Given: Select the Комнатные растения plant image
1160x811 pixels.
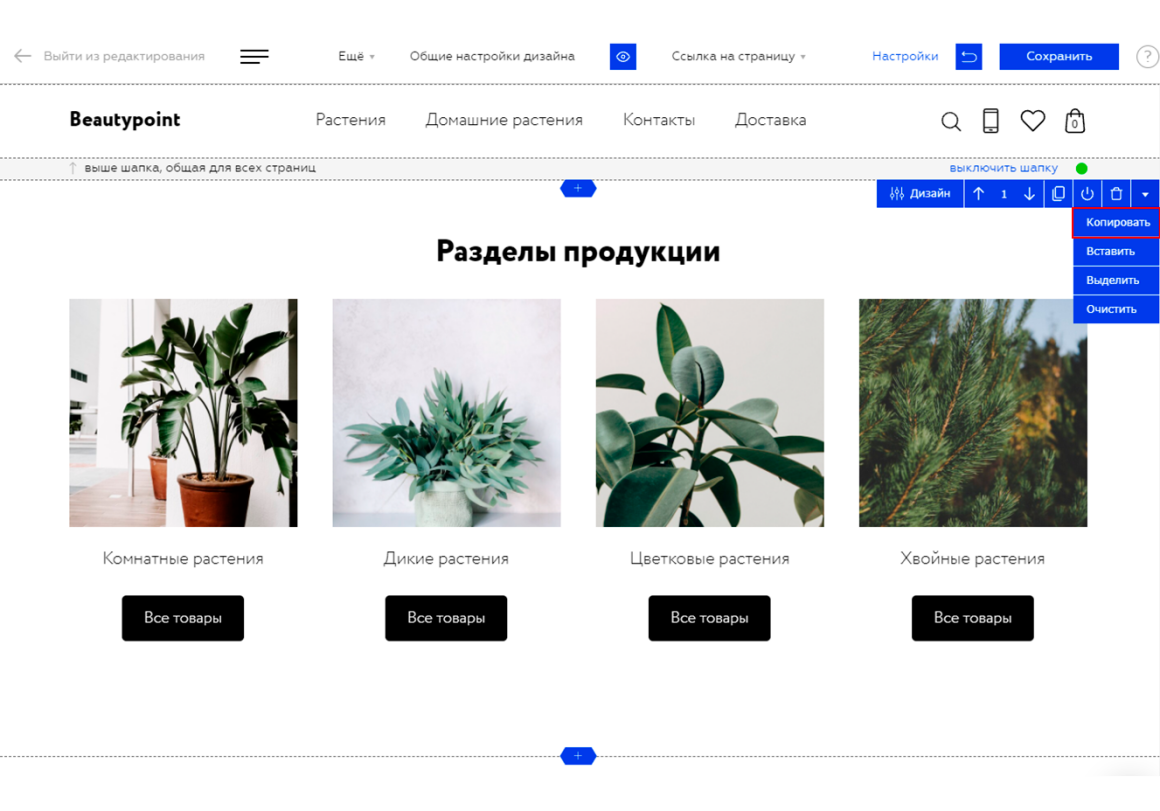Looking at the screenshot, I should (x=183, y=413).
